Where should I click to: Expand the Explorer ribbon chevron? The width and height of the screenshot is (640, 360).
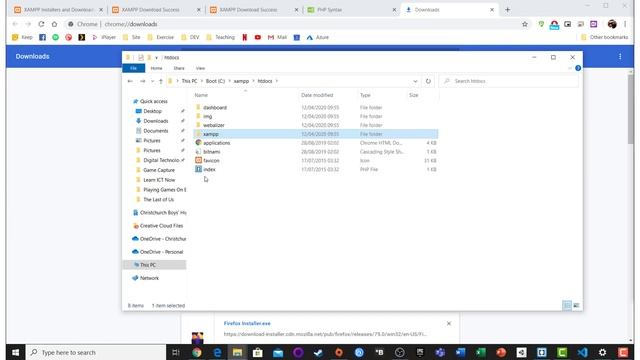click(570, 68)
